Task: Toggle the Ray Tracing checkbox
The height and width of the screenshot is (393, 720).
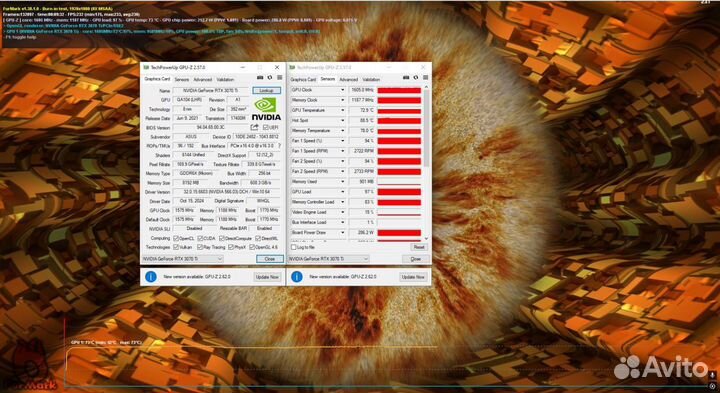Action: tap(199, 247)
